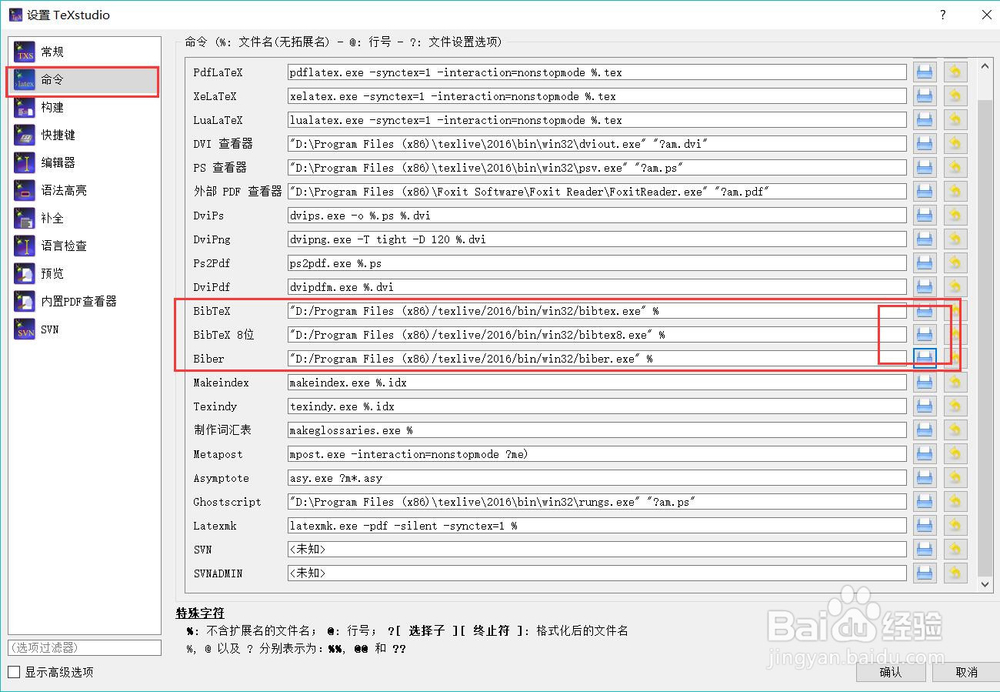This screenshot has width=1000, height=692.
Task: Click the browse icon beside the PdfLaTeX command
Action: pyautogui.click(x=924, y=71)
